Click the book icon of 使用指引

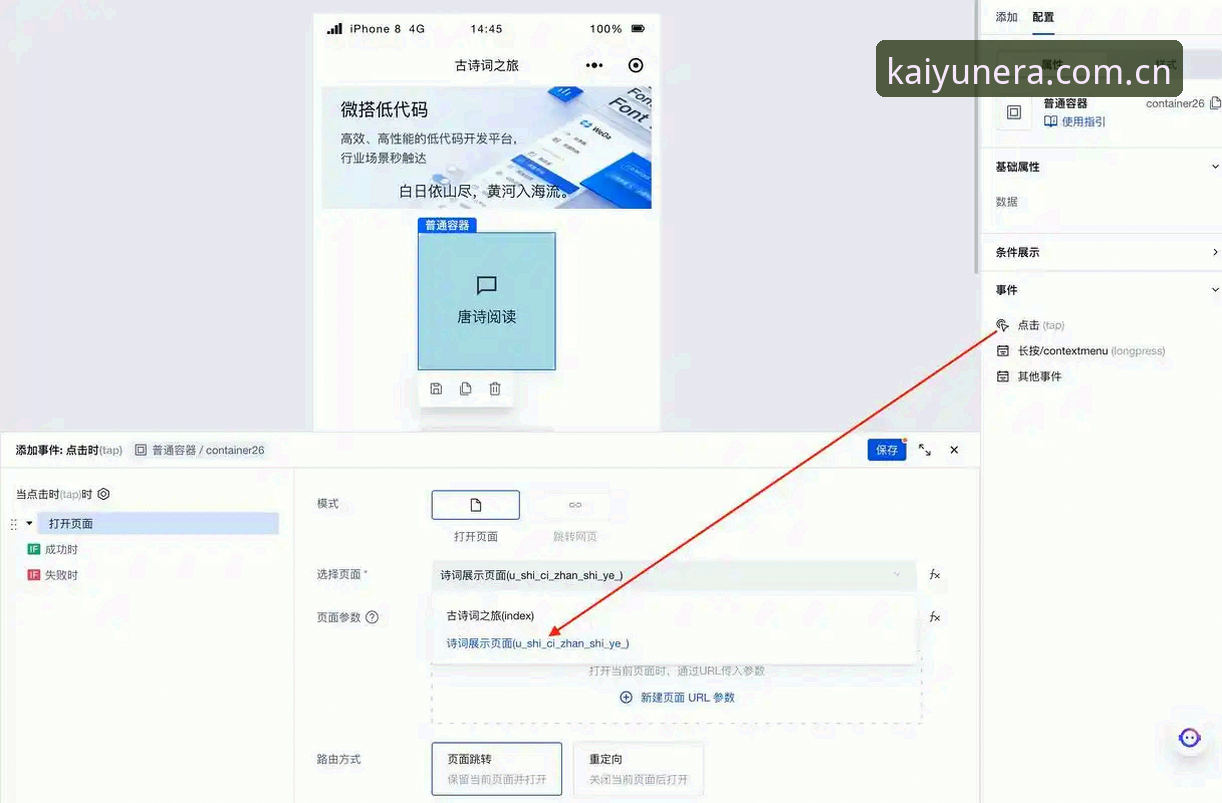click(1051, 121)
